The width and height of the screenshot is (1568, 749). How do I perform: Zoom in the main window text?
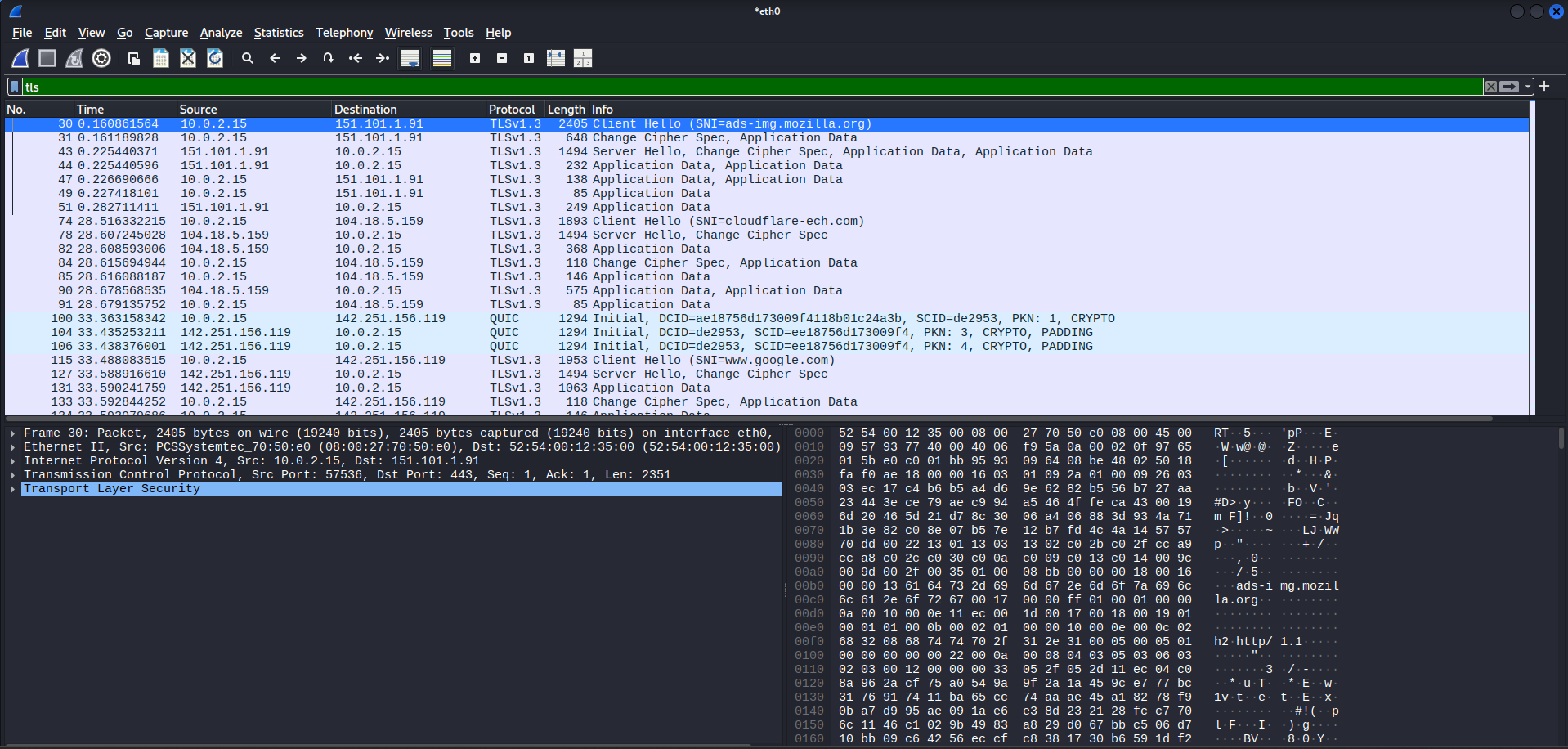(475, 58)
